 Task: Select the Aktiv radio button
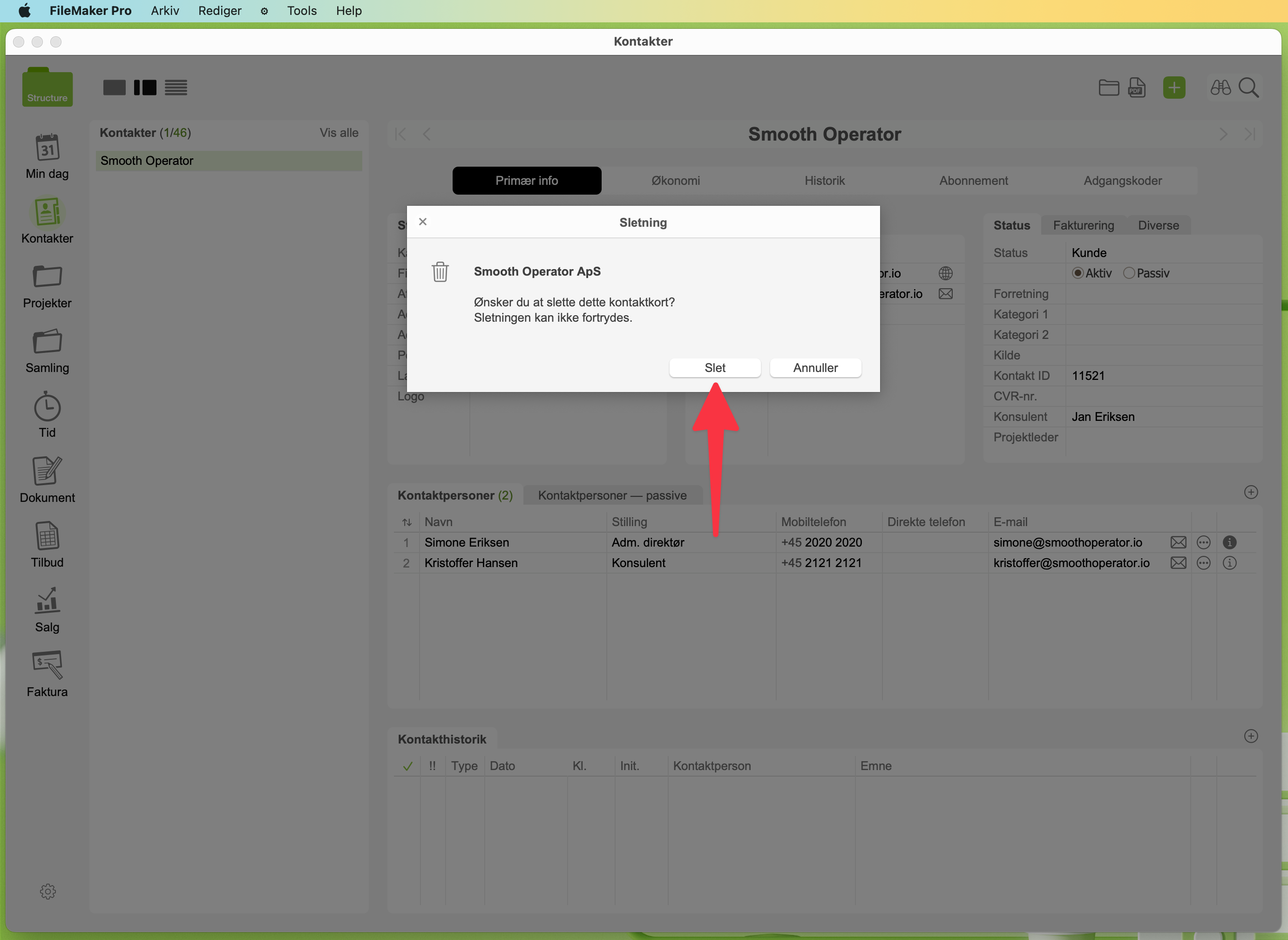(x=1077, y=273)
